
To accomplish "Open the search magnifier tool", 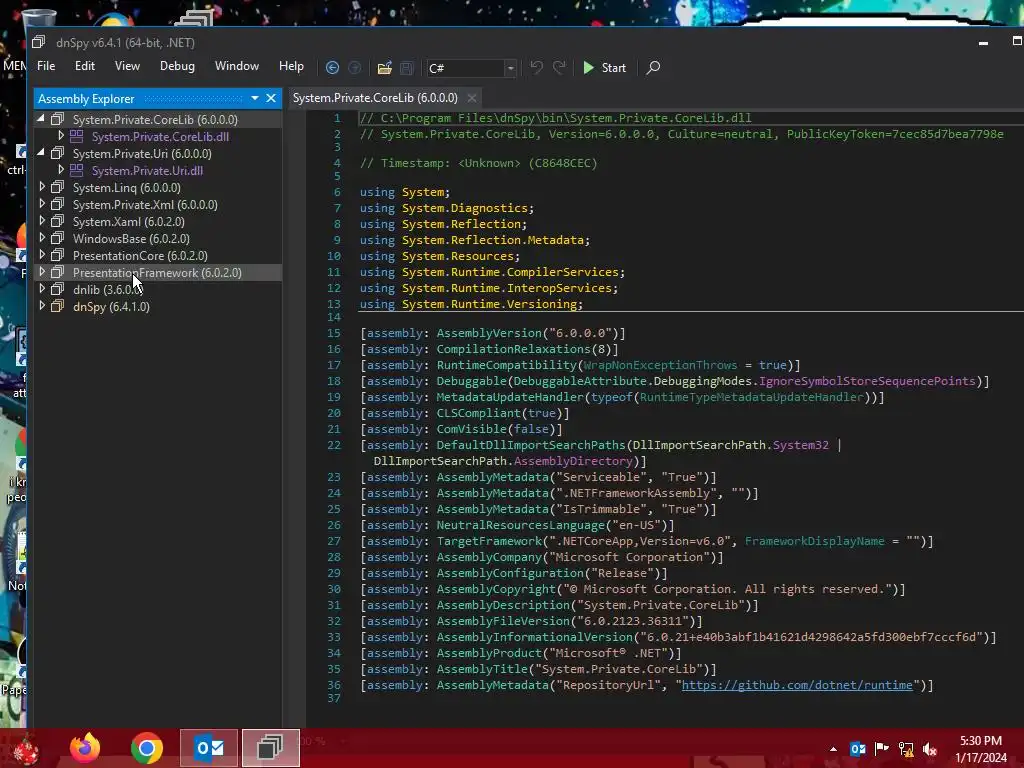I will pos(652,67).
